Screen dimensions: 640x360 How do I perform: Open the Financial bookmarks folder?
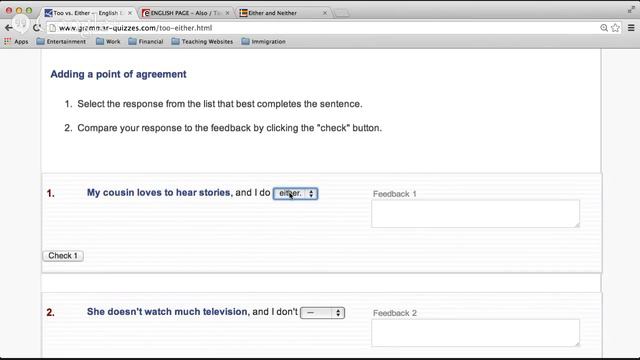(x=146, y=41)
